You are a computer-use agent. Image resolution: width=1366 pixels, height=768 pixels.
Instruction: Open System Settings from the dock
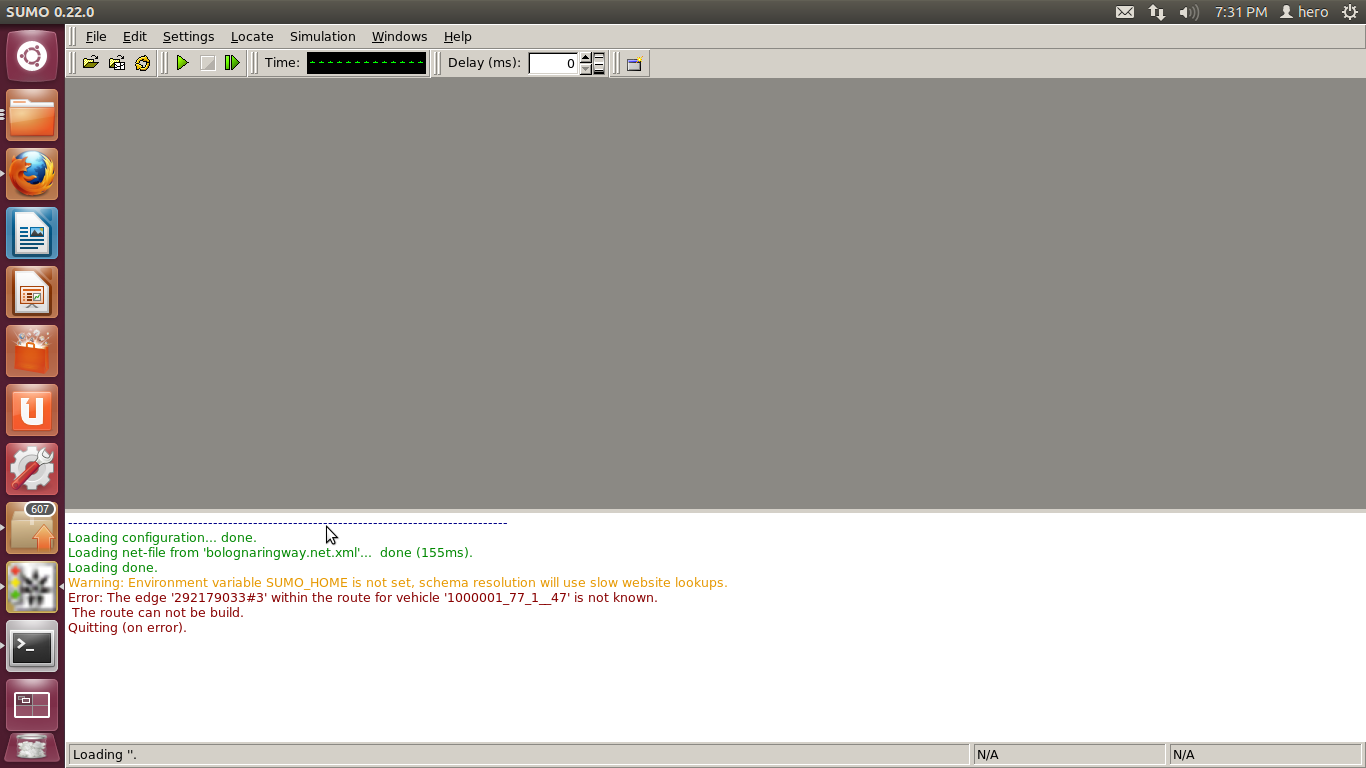click(x=32, y=470)
